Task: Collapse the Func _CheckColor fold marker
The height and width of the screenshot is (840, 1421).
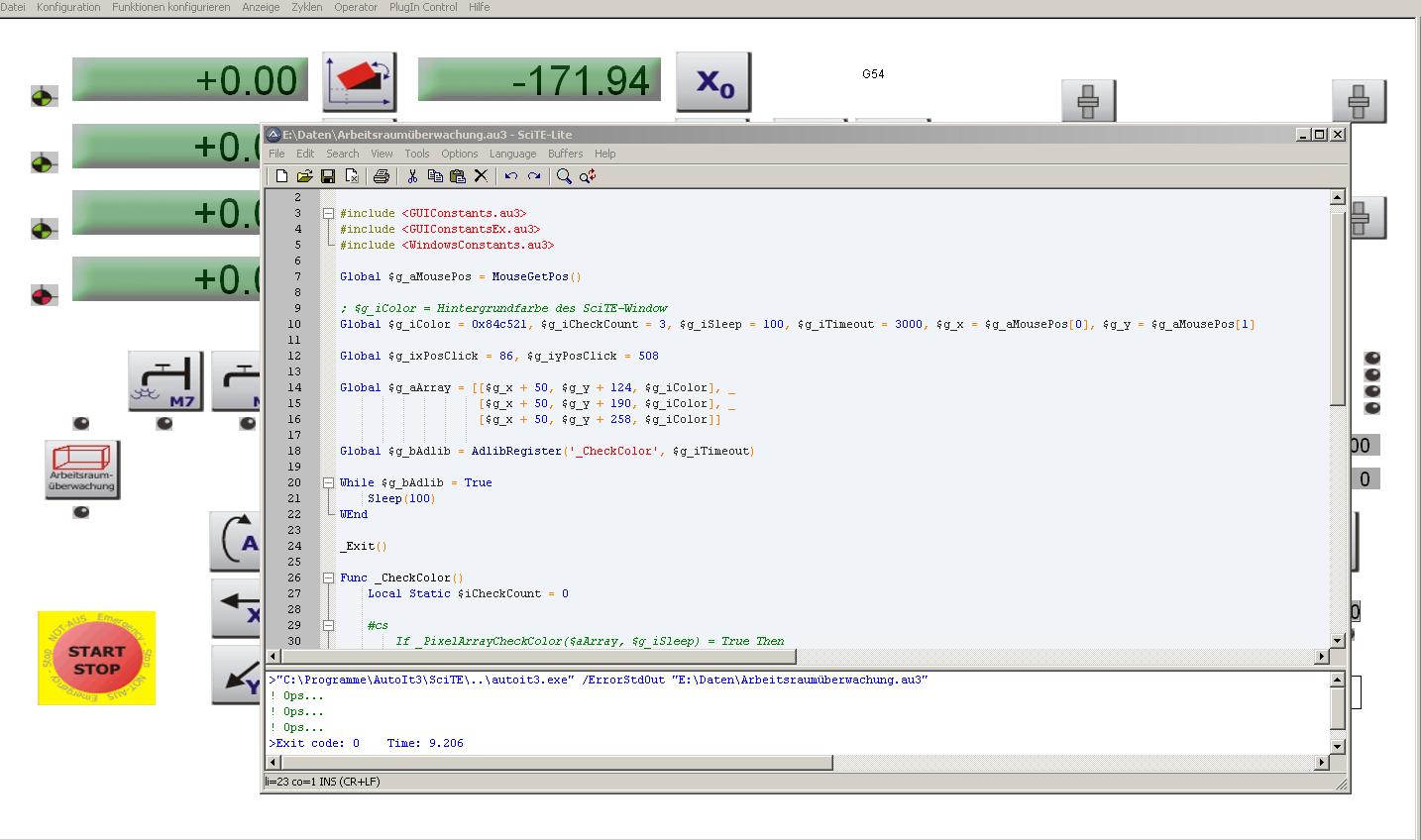Action: pyautogui.click(x=328, y=577)
